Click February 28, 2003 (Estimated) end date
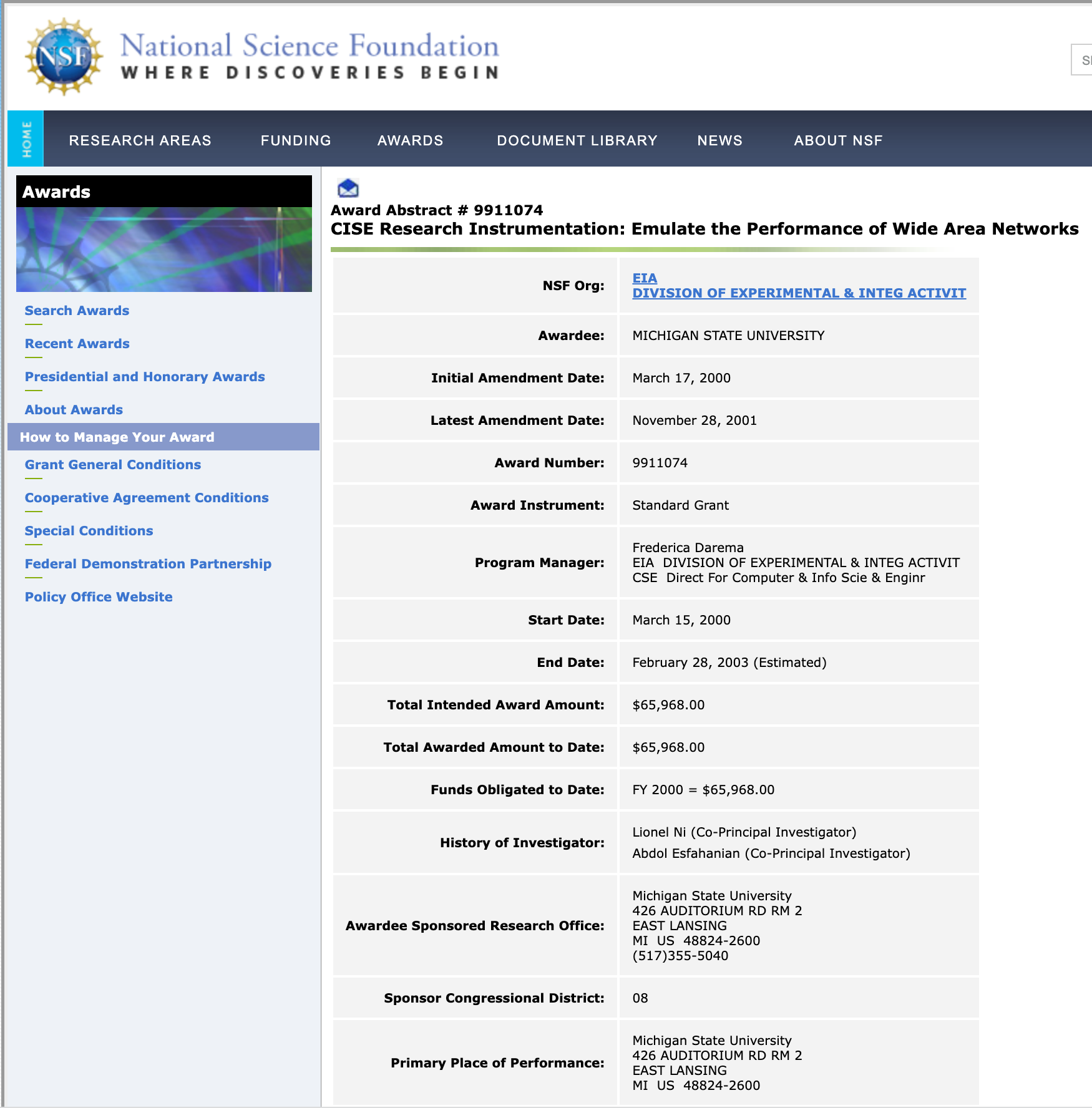1092x1108 pixels. click(729, 663)
